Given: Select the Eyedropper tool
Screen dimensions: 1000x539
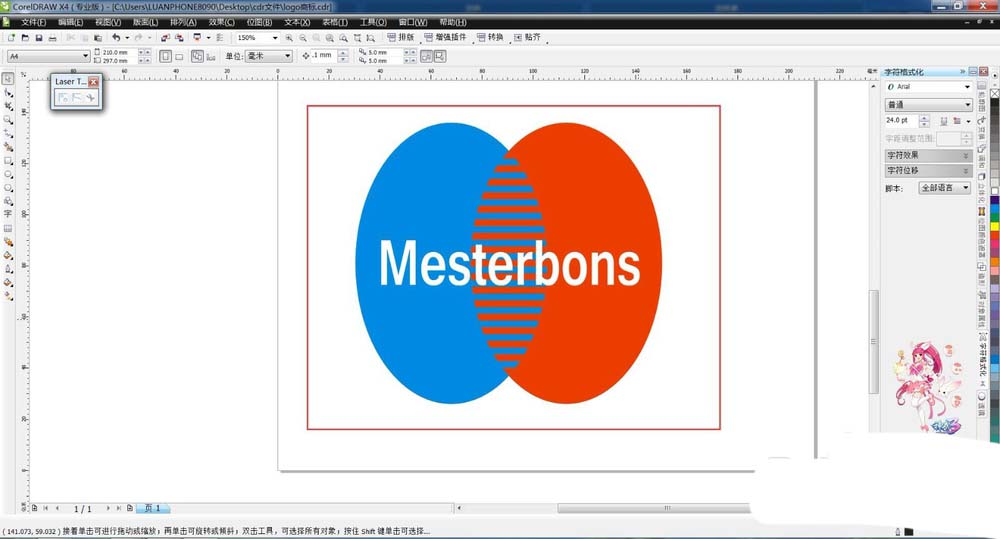Looking at the screenshot, I should [8, 255].
